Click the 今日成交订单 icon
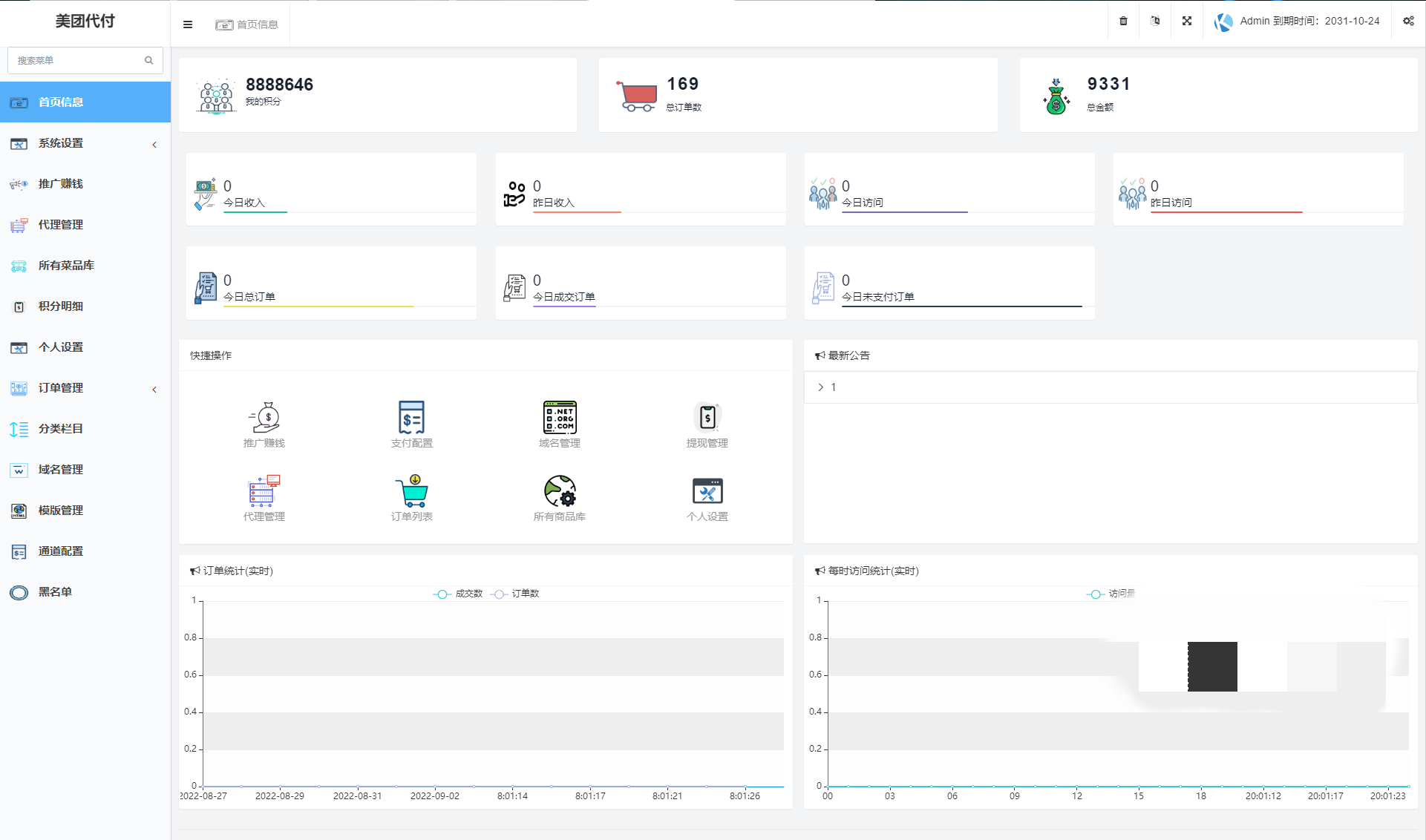The height and width of the screenshot is (840, 1426). (514, 288)
